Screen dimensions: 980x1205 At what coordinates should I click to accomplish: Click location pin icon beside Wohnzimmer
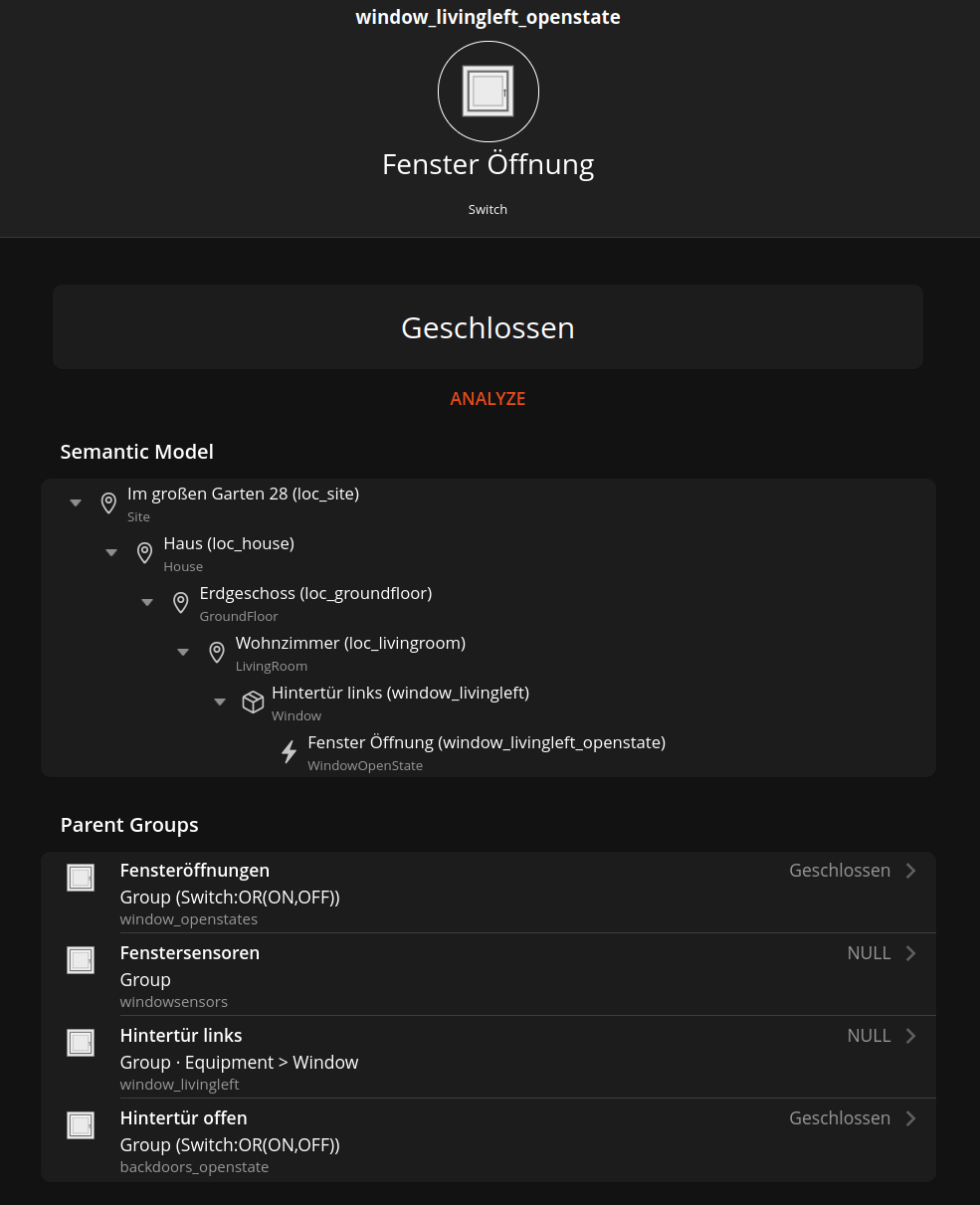click(217, 653)
